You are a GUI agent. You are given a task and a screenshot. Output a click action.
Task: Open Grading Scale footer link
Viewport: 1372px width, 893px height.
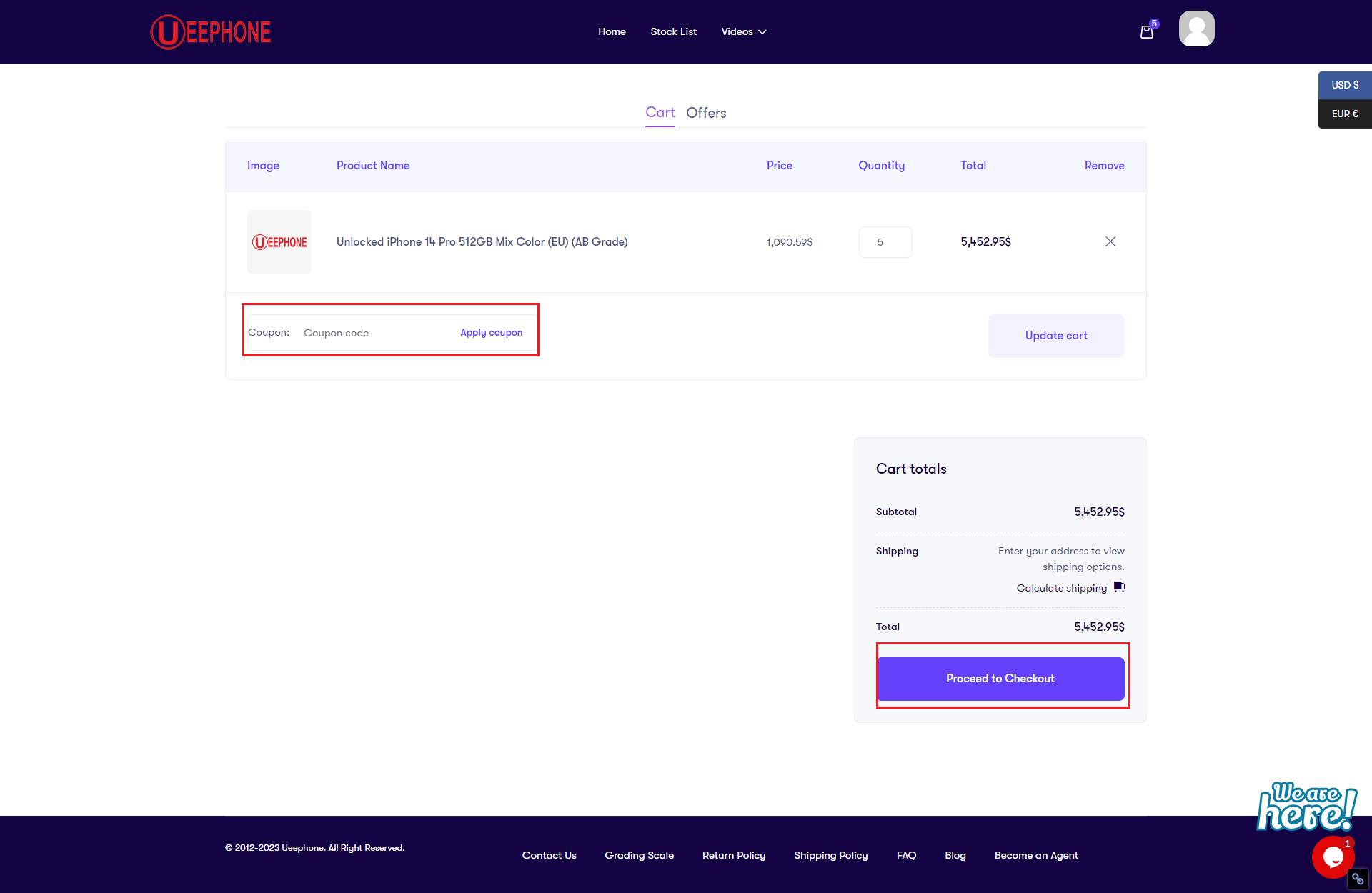tap(639, 855)
